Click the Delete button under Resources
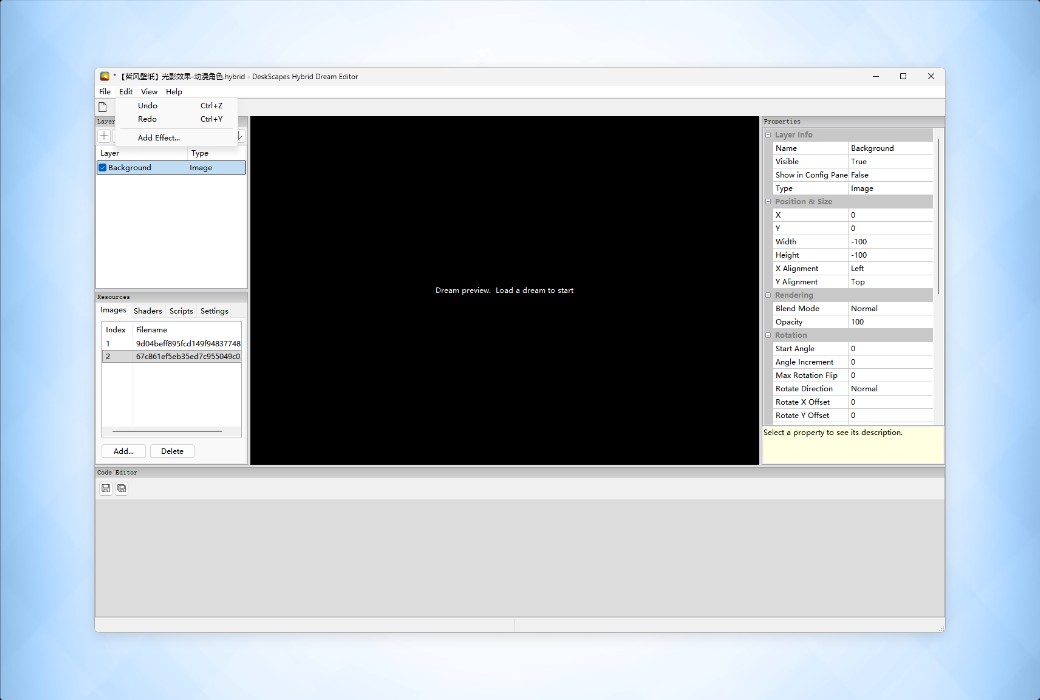This screenshot has width=1040, height=700. (172, 451)
